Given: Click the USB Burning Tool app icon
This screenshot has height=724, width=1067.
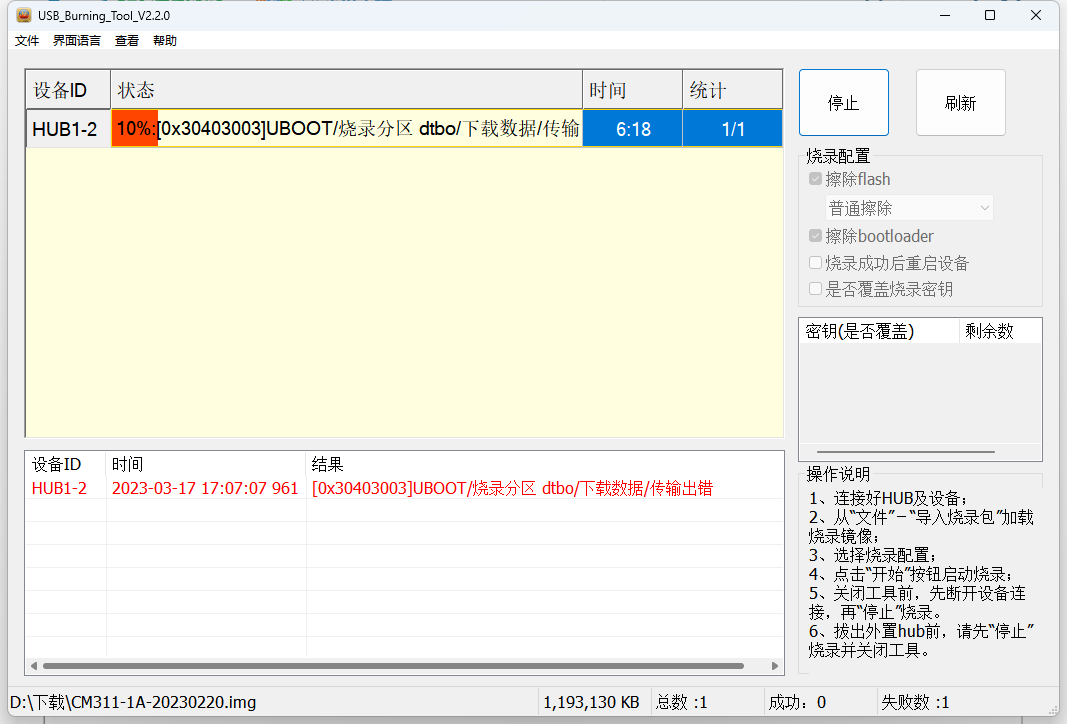Looking at the screenshot, I should coord(24,15).
